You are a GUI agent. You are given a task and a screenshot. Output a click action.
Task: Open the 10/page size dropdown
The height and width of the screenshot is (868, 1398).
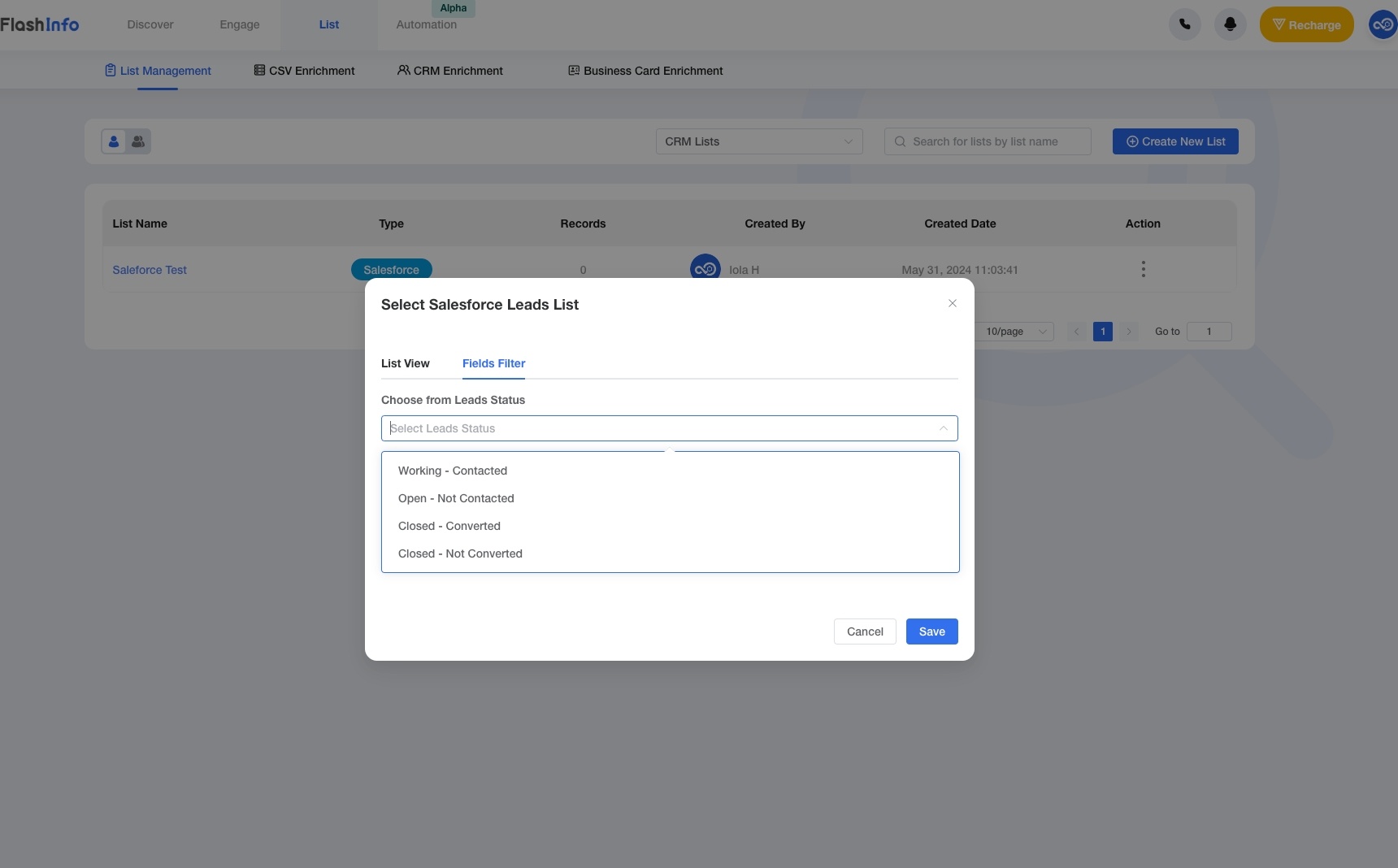(1015, 332)
